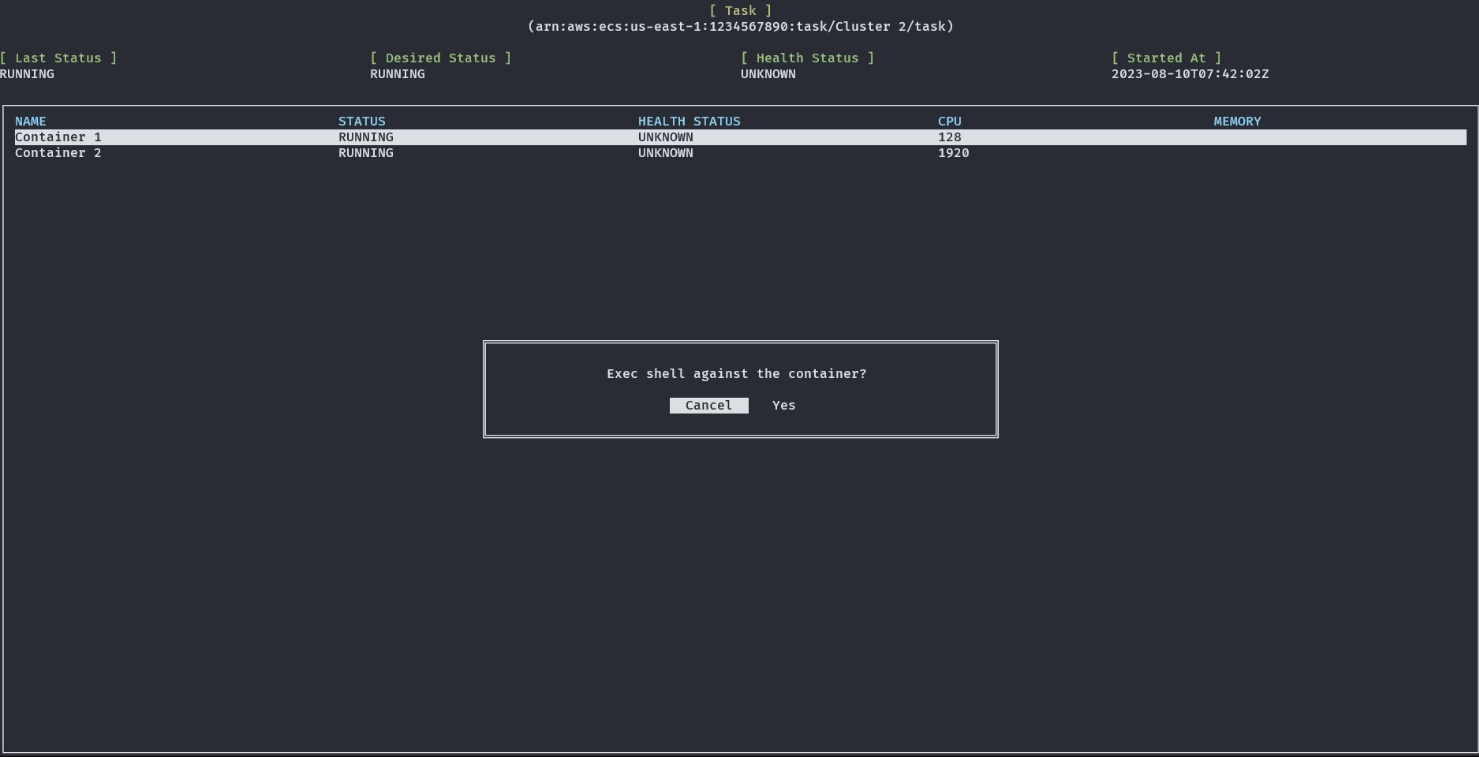Screen dimensions: 1479x757
Task: Select the Container 1 row
Action: coord(740,137)
